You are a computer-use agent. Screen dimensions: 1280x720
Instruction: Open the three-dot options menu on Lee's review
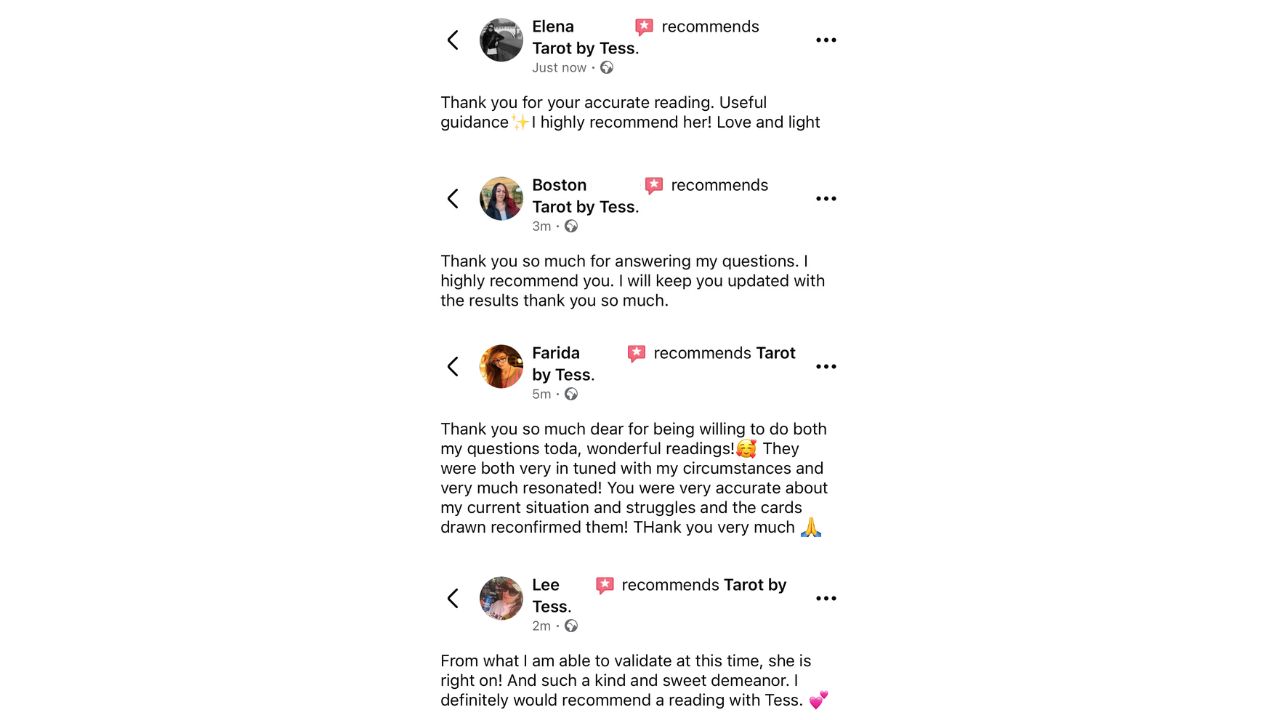826,598
